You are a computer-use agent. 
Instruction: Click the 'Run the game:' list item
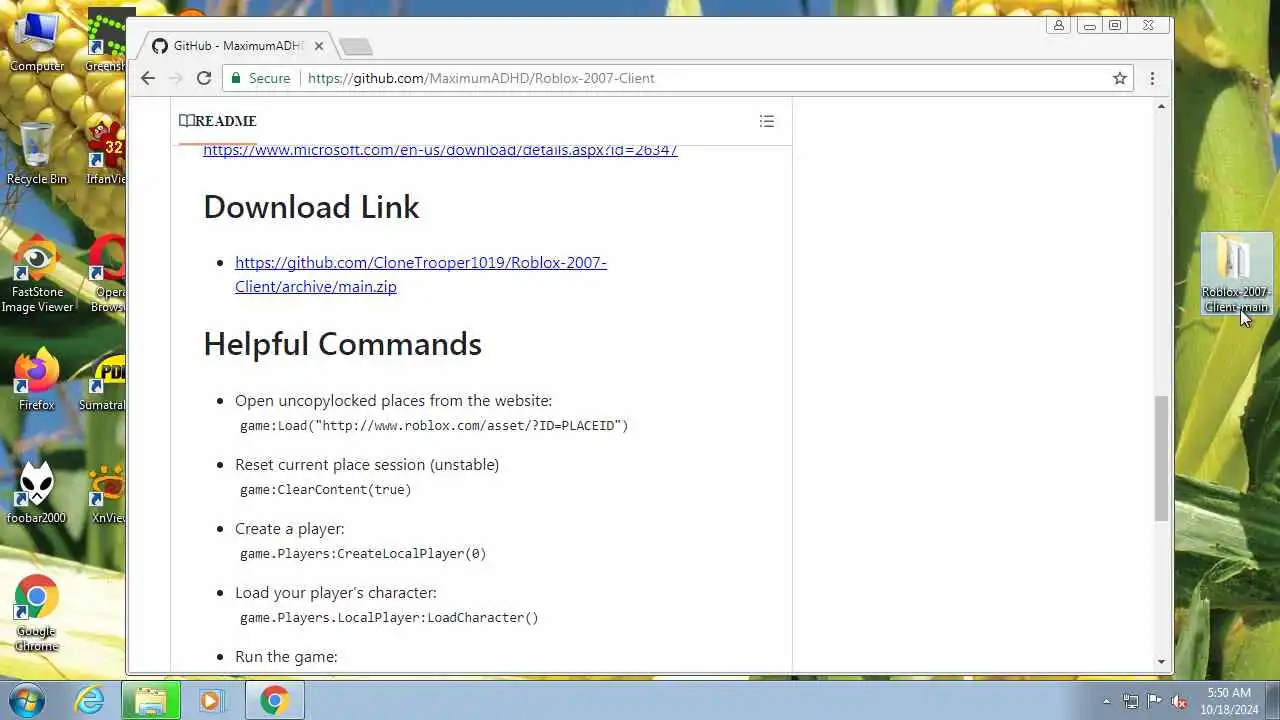(x=286, y=657)
